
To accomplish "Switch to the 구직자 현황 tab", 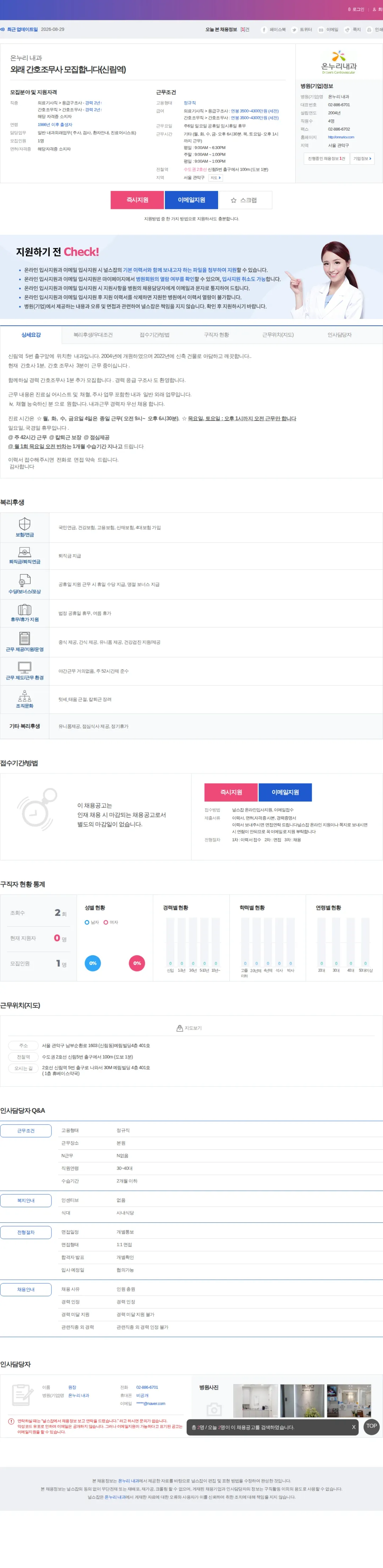I will [x=216, y=335].
